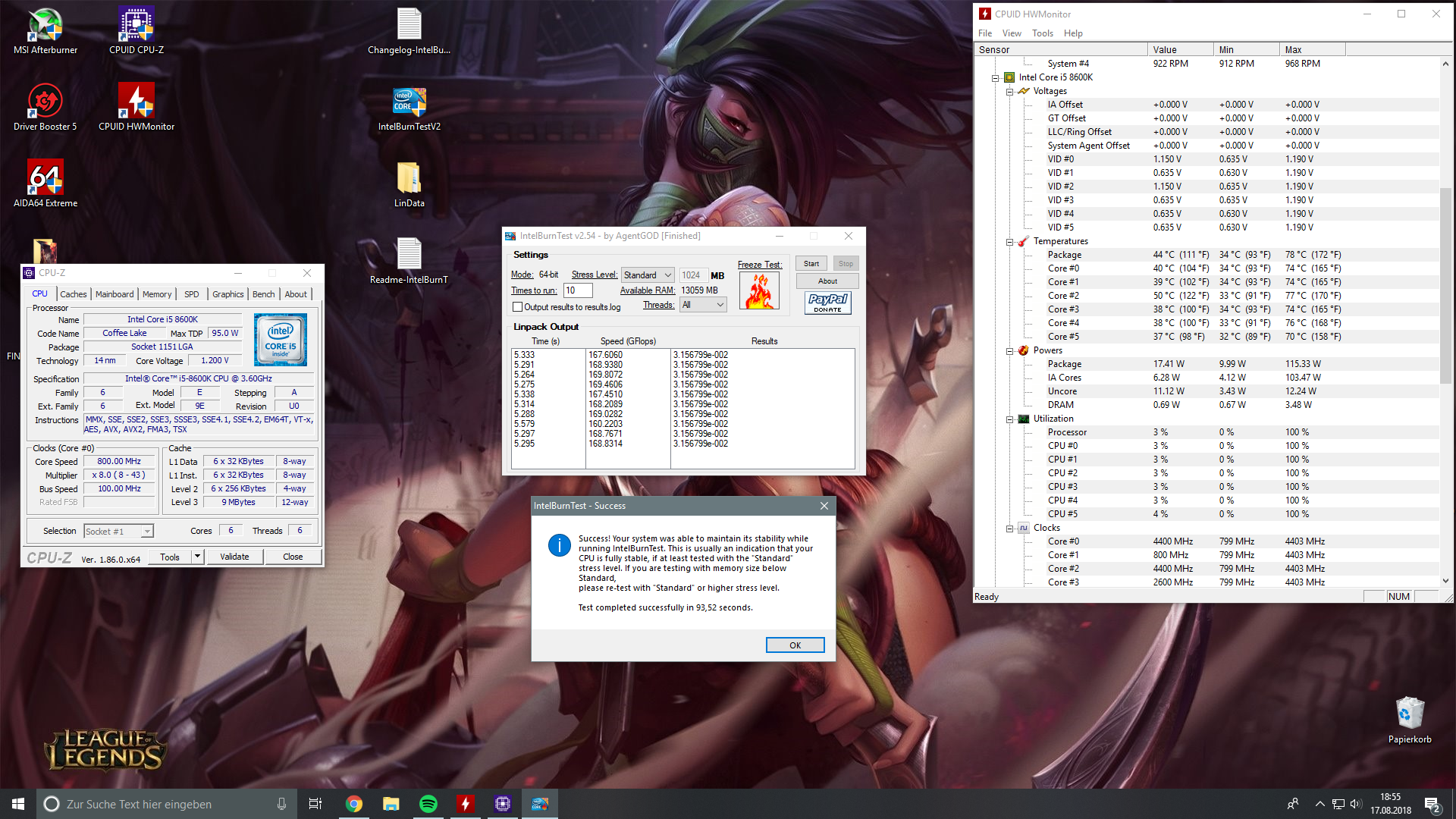Open the Stress Level dropdown

(x=648, y=275)
